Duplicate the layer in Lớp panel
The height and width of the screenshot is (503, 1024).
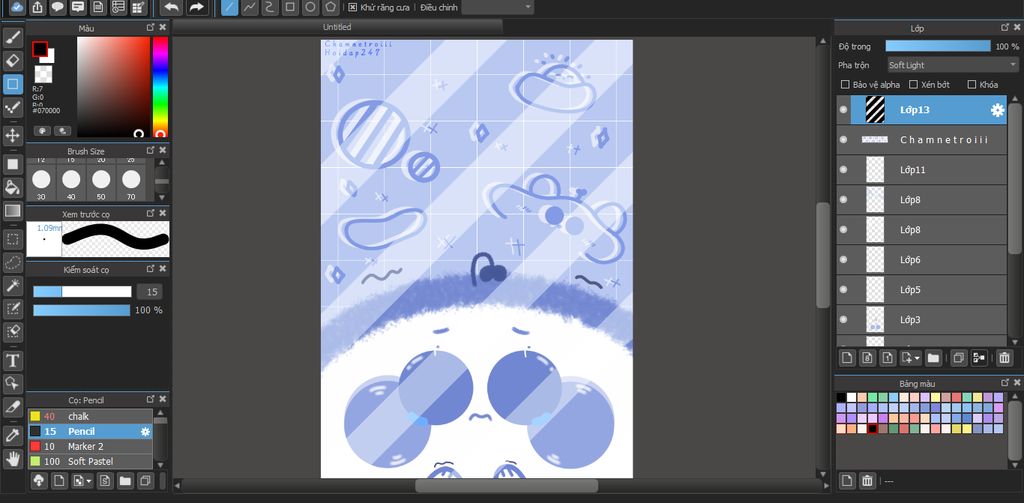point(958,357)
